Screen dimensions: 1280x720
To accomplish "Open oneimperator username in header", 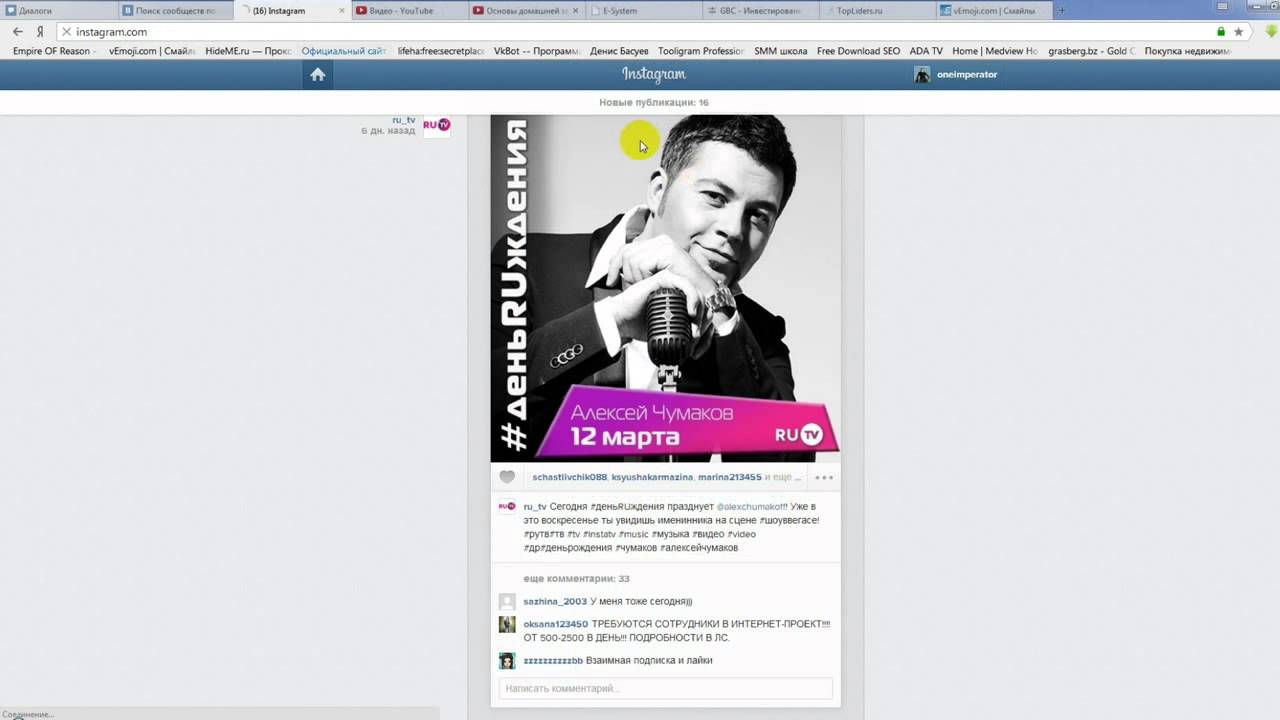I will [967, 75].
